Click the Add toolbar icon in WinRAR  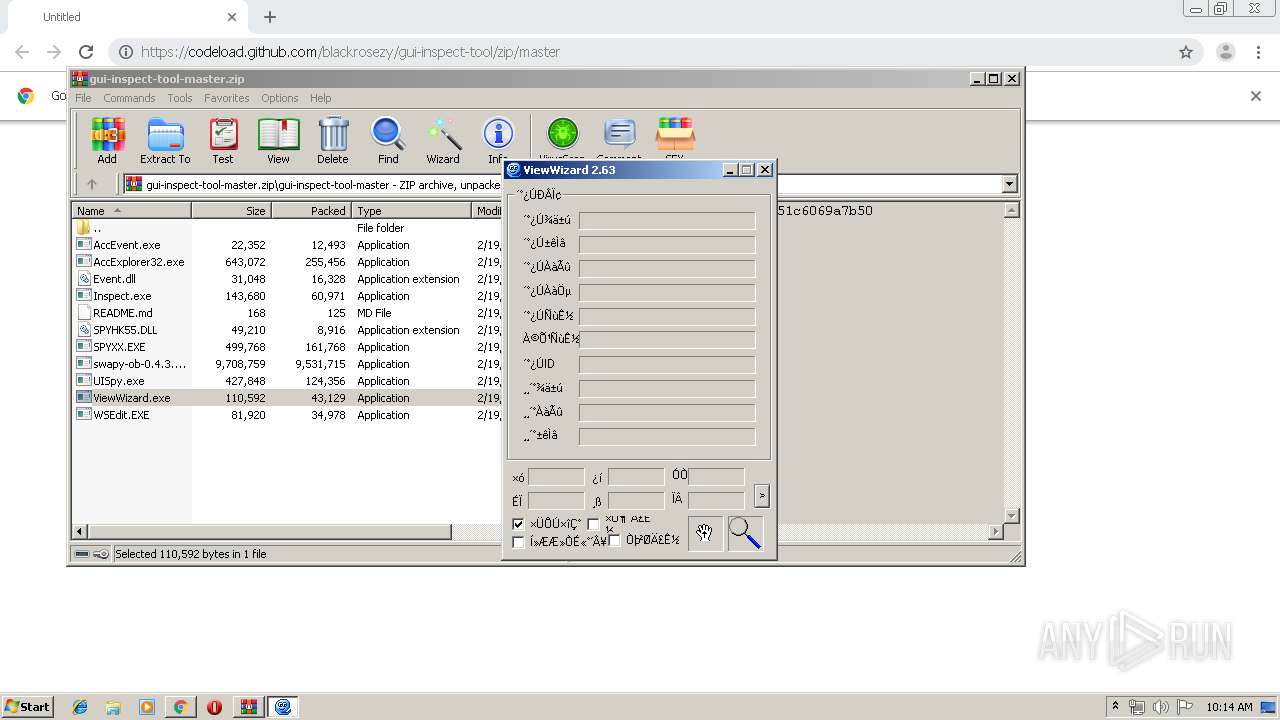click(107, 140)
